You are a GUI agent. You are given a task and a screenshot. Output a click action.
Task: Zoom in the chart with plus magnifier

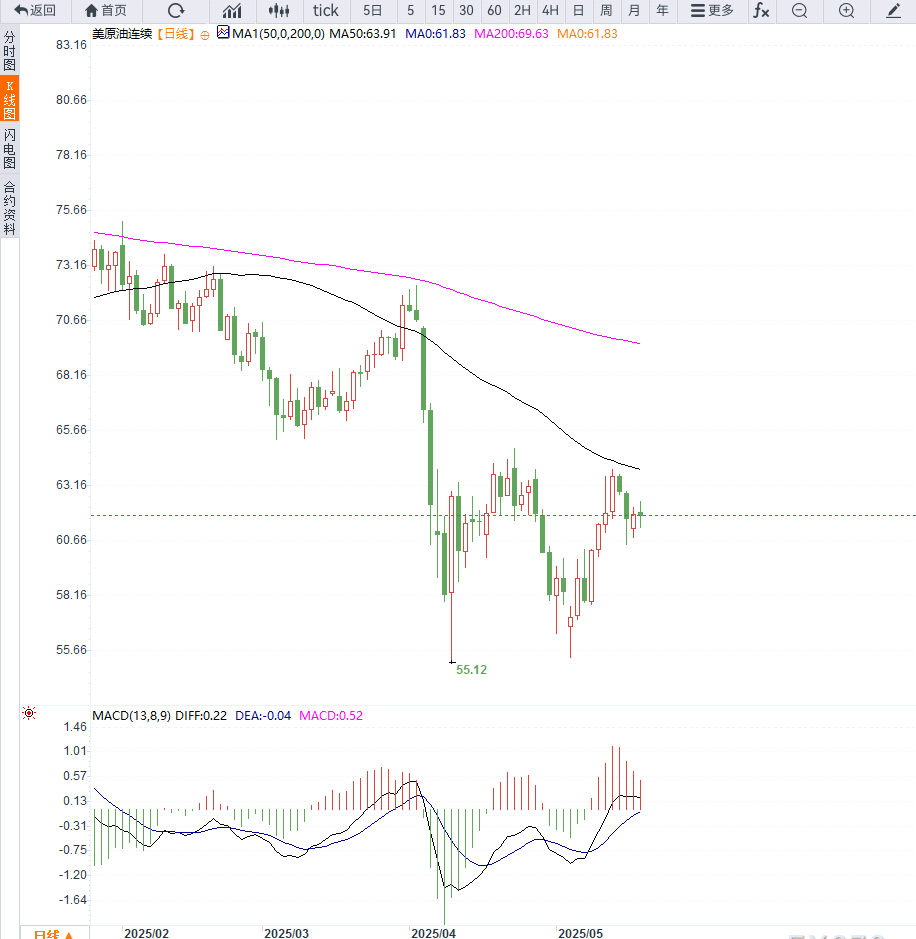(x=846, y=11)
